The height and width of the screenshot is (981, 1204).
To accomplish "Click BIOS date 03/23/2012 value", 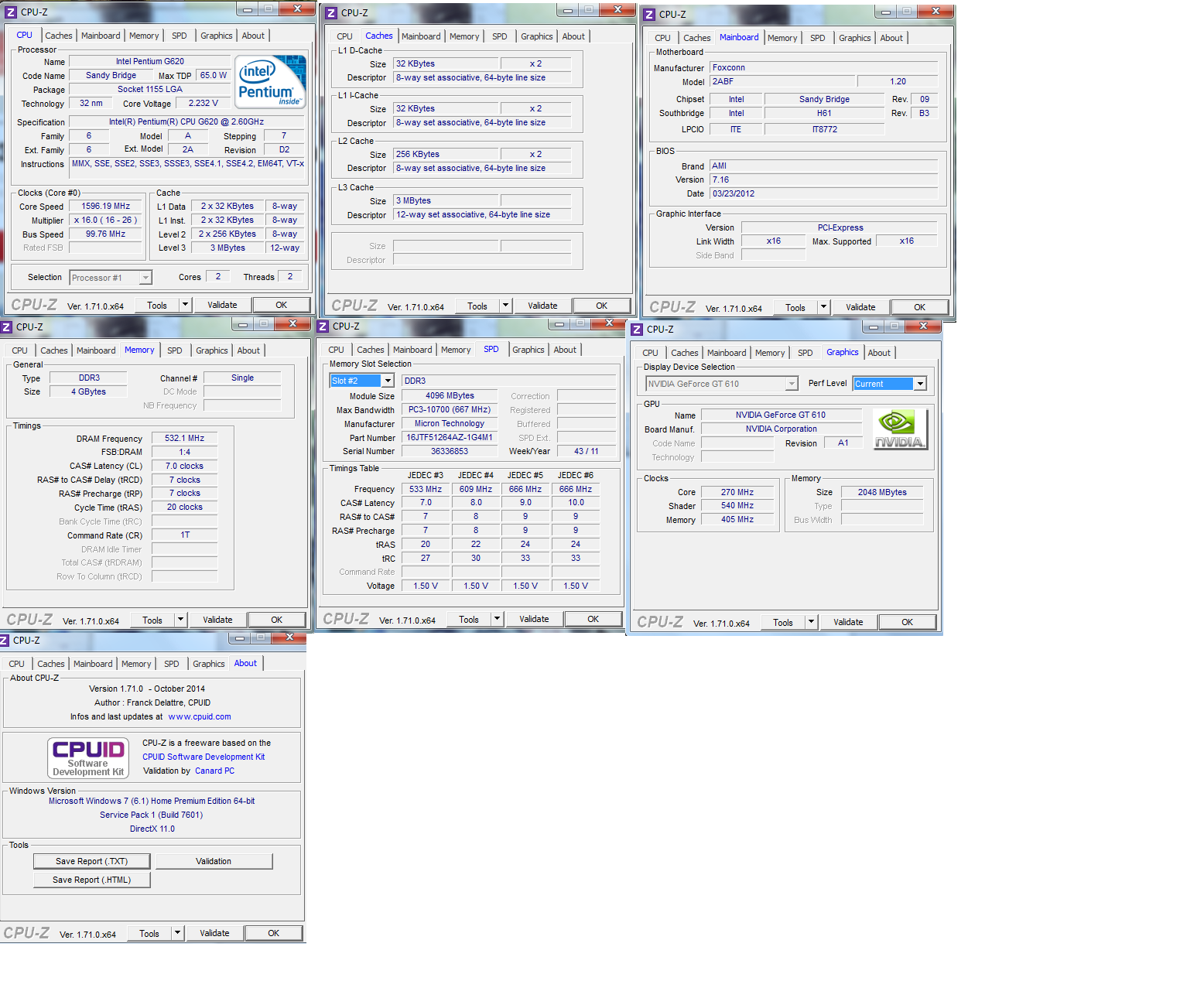I will pos(824,193).
